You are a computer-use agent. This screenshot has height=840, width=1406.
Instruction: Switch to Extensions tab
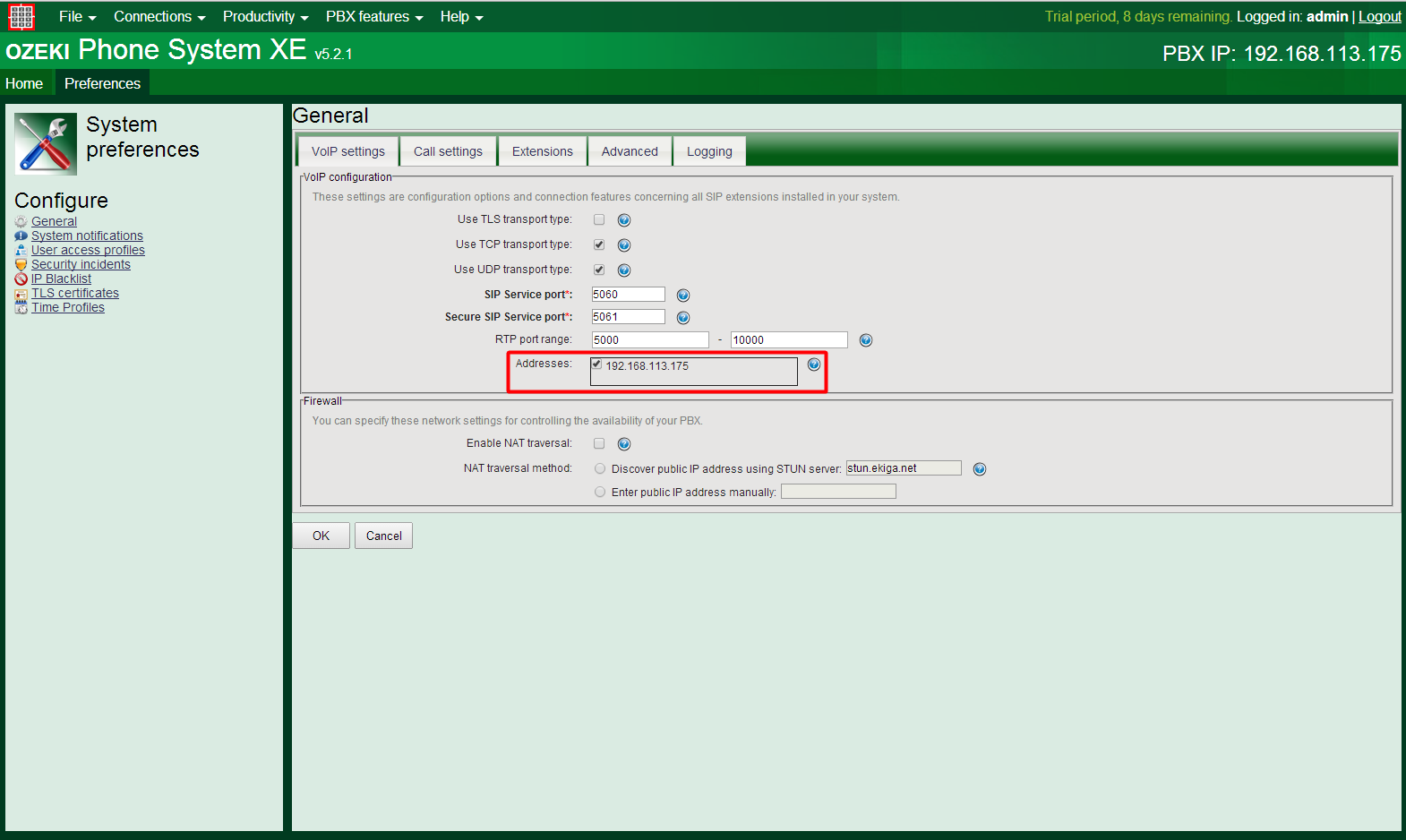(543, 151)
